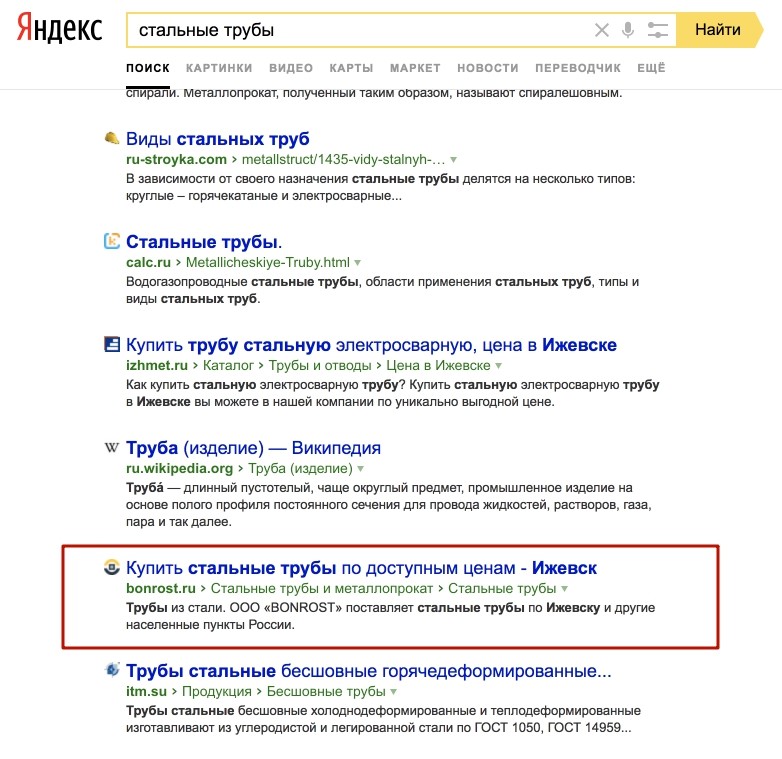782x759 pixels.
Task: Open the Переводчик tab
Action: click(578, 68)
